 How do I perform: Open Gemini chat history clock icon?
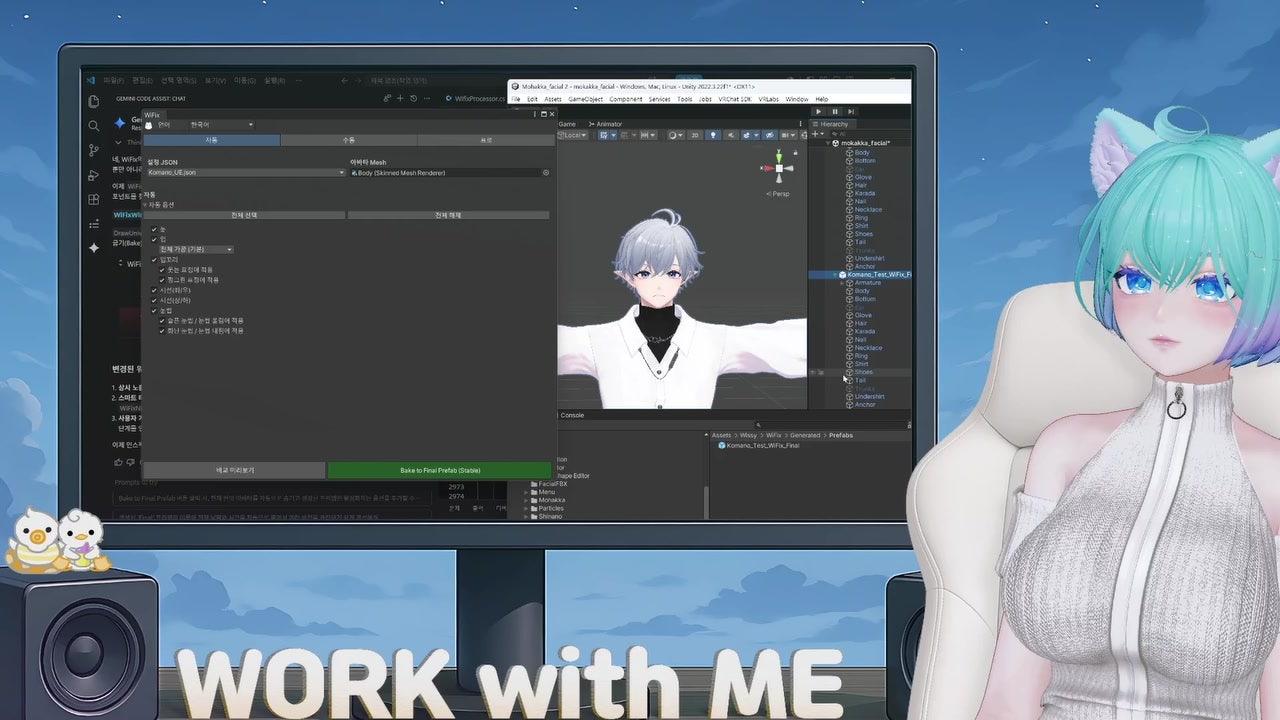coord(412,98)
